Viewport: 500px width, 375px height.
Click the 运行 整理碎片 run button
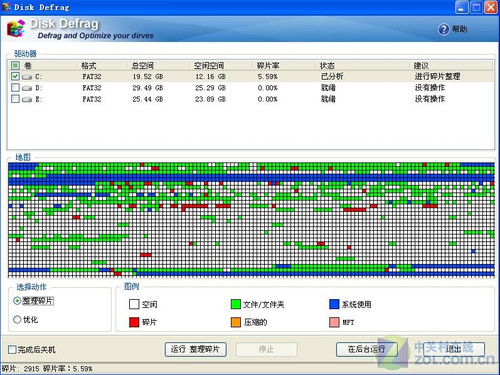click(196, 350)
